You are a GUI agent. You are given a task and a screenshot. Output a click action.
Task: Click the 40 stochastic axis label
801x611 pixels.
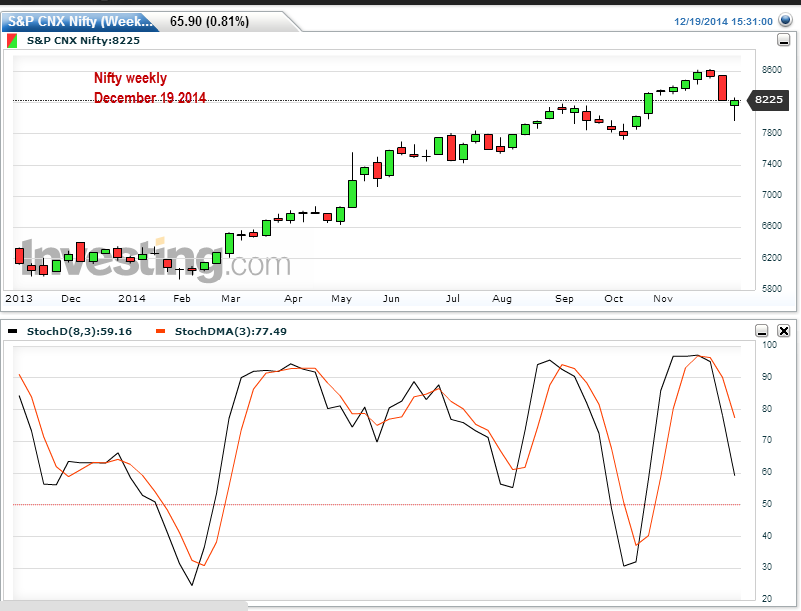tap(767, 536)
